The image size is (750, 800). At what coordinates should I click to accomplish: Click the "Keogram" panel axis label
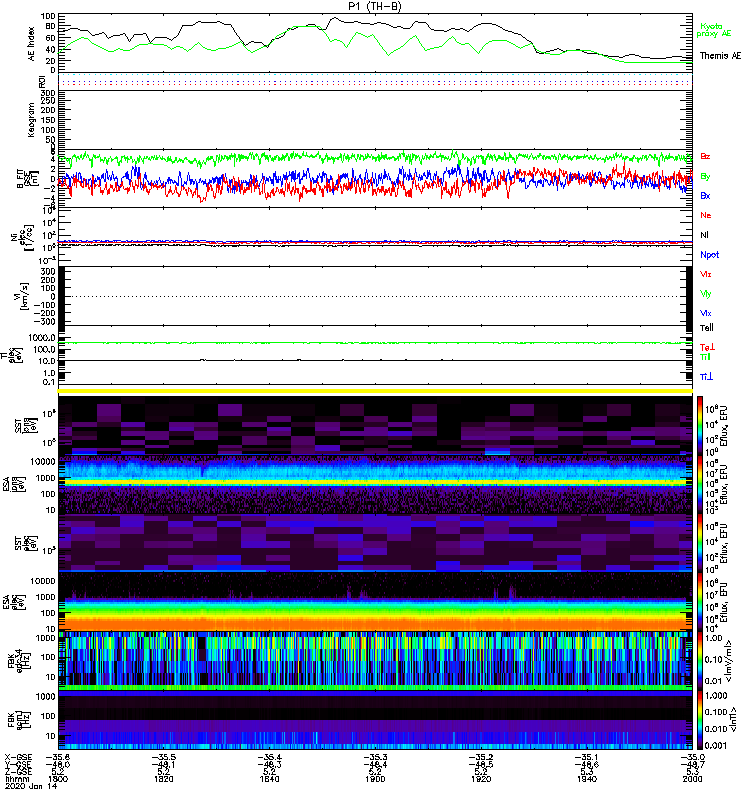(x=31, y=120)
